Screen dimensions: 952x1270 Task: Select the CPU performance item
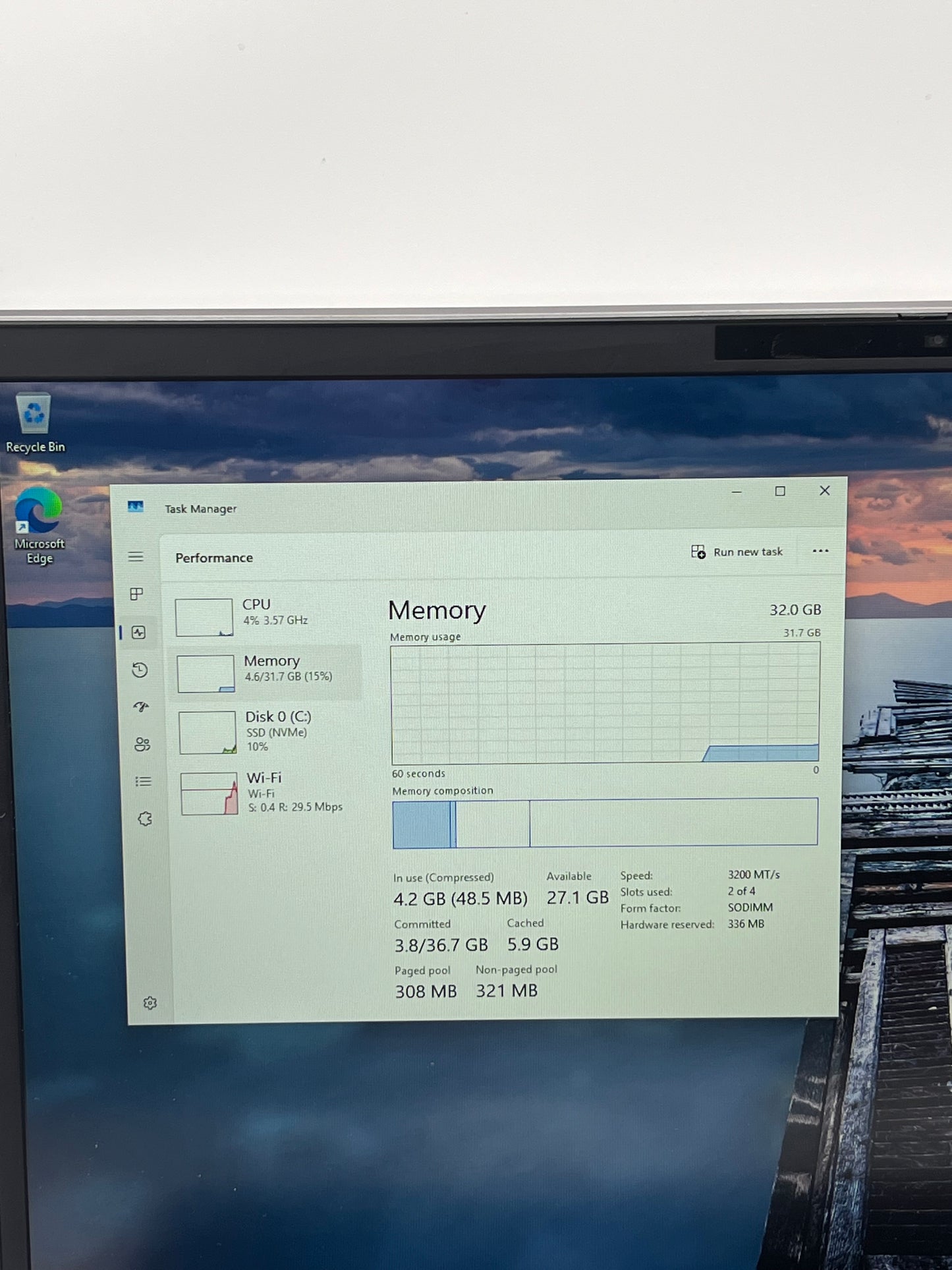(x=267, y=616)
